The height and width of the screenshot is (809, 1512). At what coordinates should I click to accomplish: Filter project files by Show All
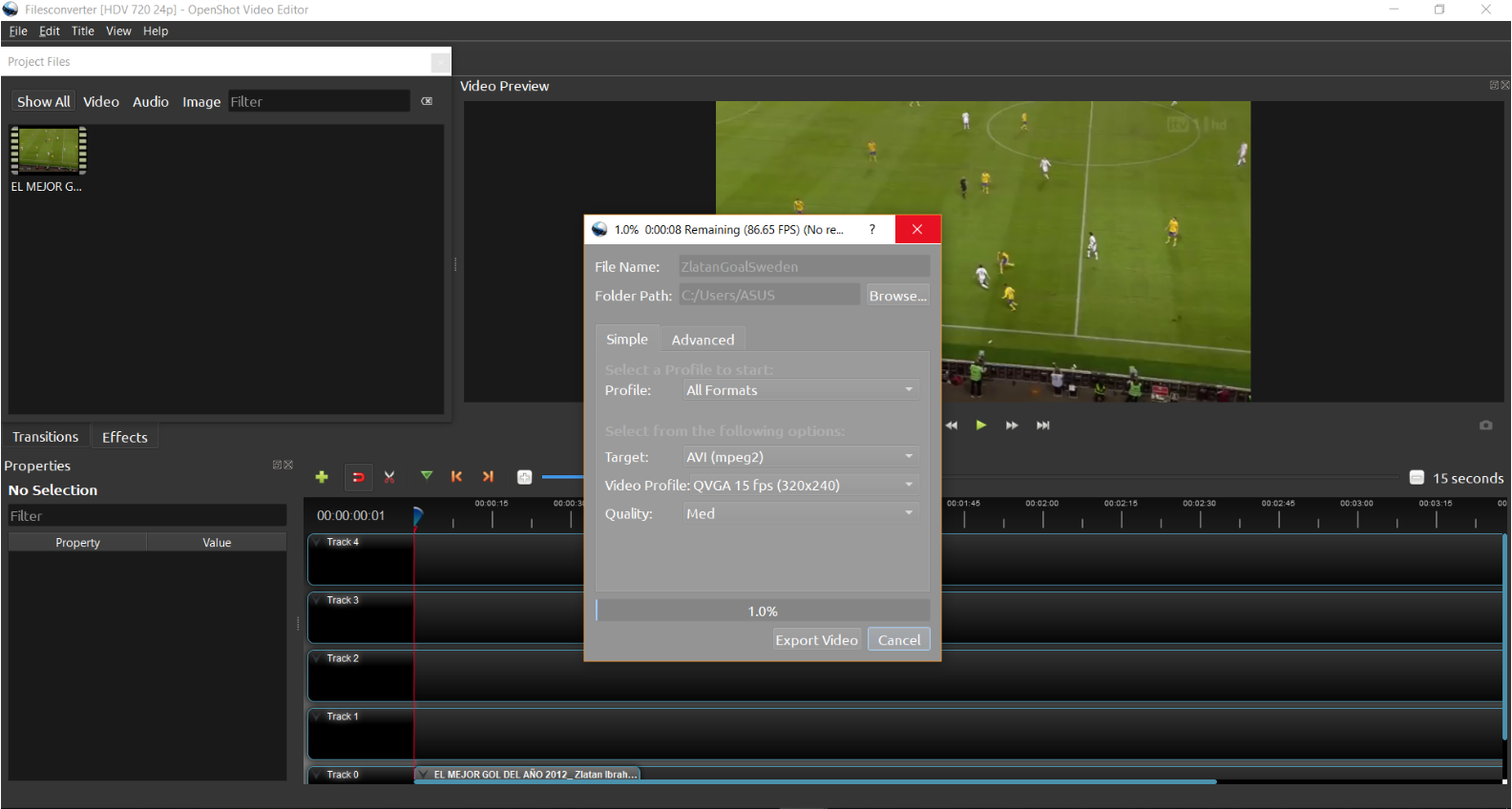[x=43, y=101]
